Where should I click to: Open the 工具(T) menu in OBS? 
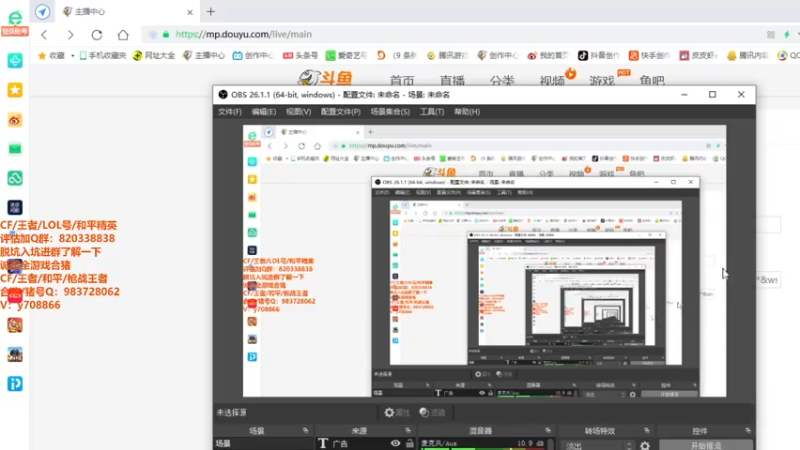point(432,112)
